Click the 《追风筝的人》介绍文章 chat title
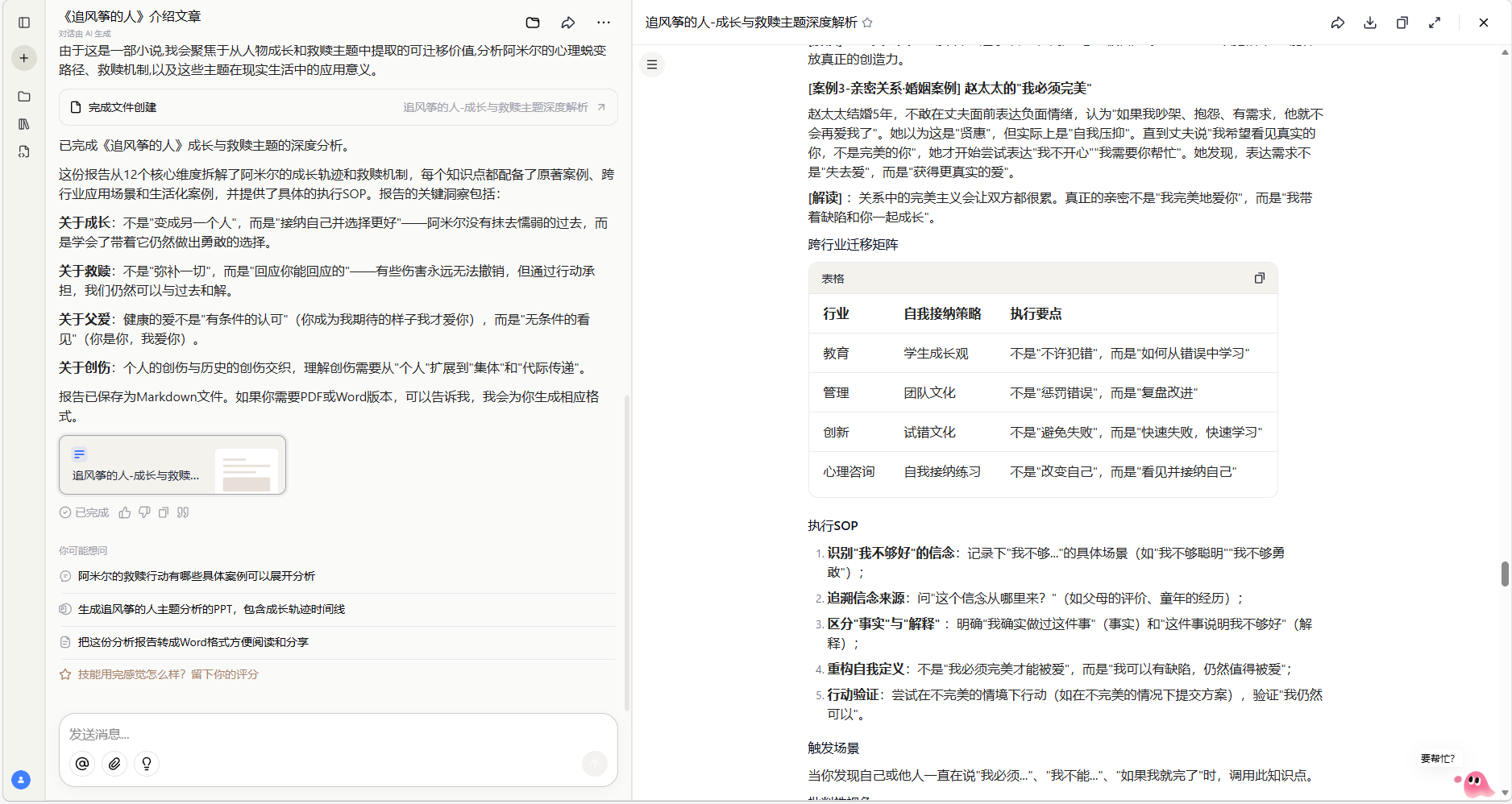1512x804 pixels. [x=131, y=16]
